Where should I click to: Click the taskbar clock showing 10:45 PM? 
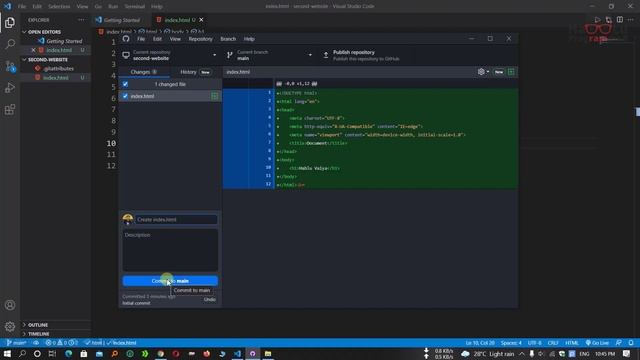(x=605, y=353)
